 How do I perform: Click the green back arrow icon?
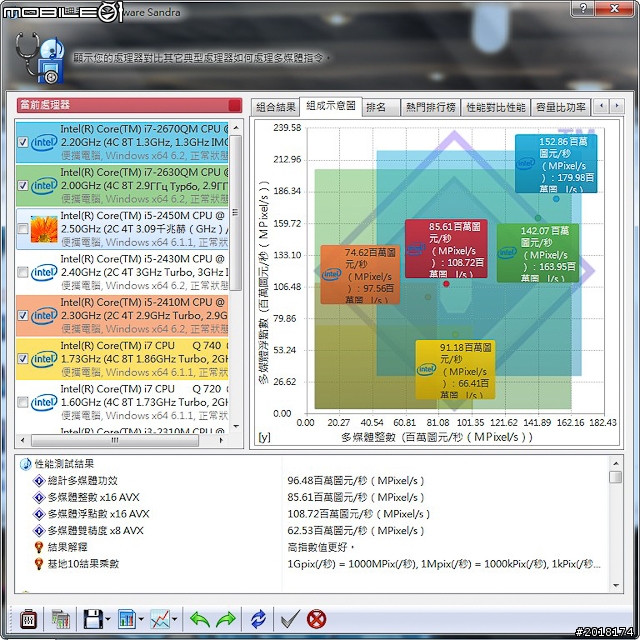(x=200, y=619)
